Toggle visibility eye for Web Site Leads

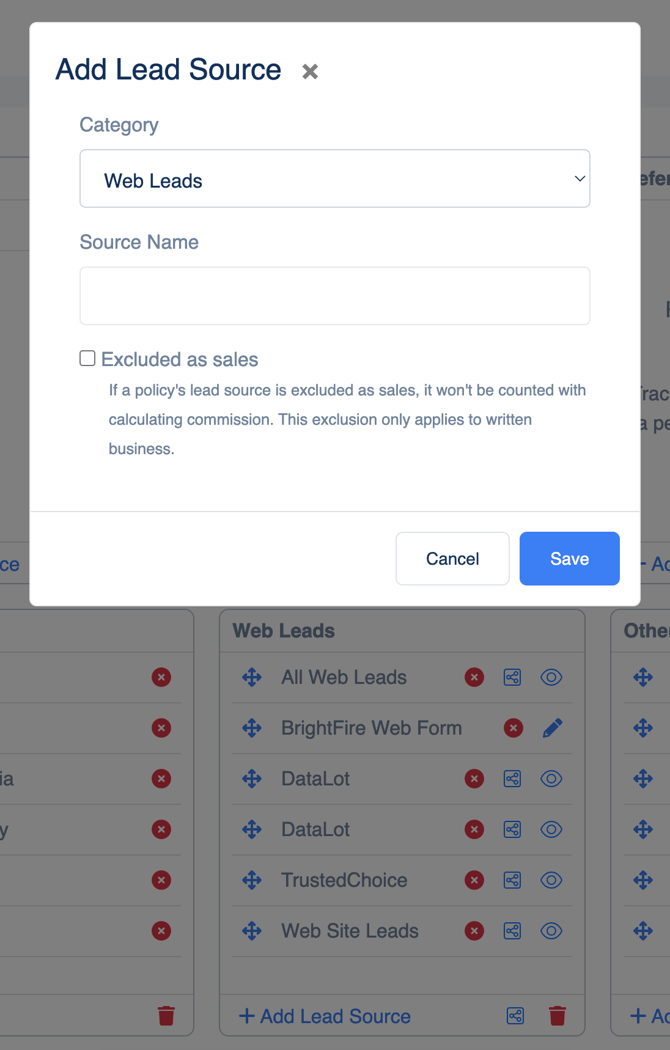[551, 931]
